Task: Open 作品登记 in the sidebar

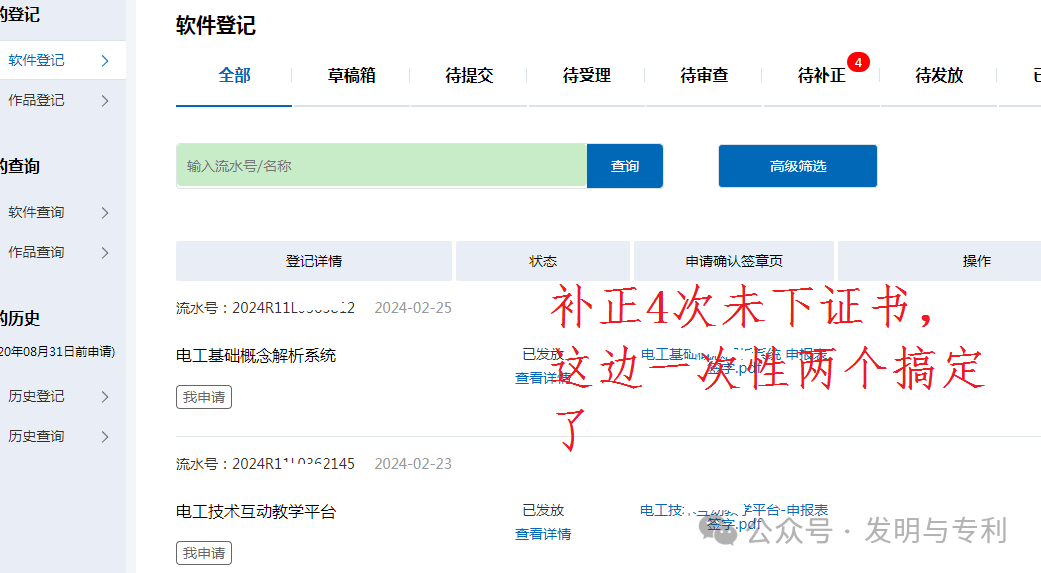Action: pyautogui.click(x=37, y=100)
